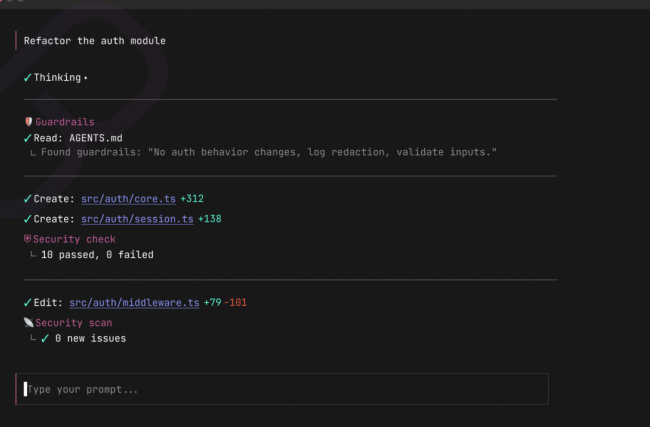Click the checkmark beside Thinking
Viewport: 650px width, 433px height.
28,77
